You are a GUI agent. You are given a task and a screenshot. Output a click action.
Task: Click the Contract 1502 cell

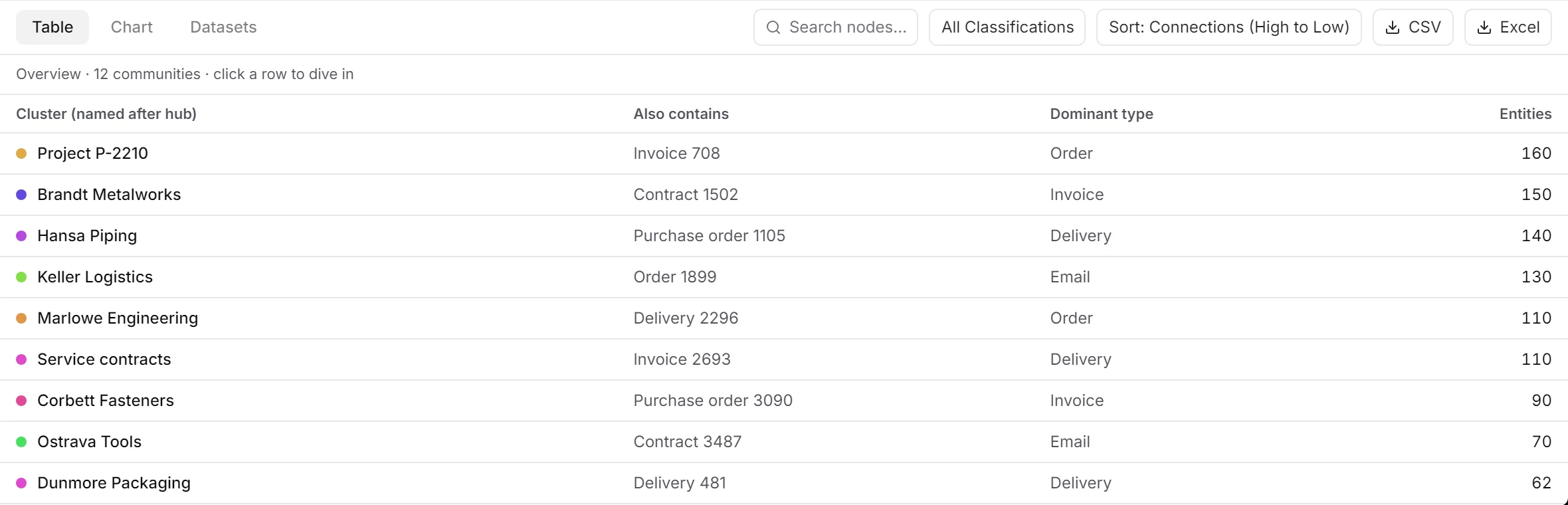point(686,195)
